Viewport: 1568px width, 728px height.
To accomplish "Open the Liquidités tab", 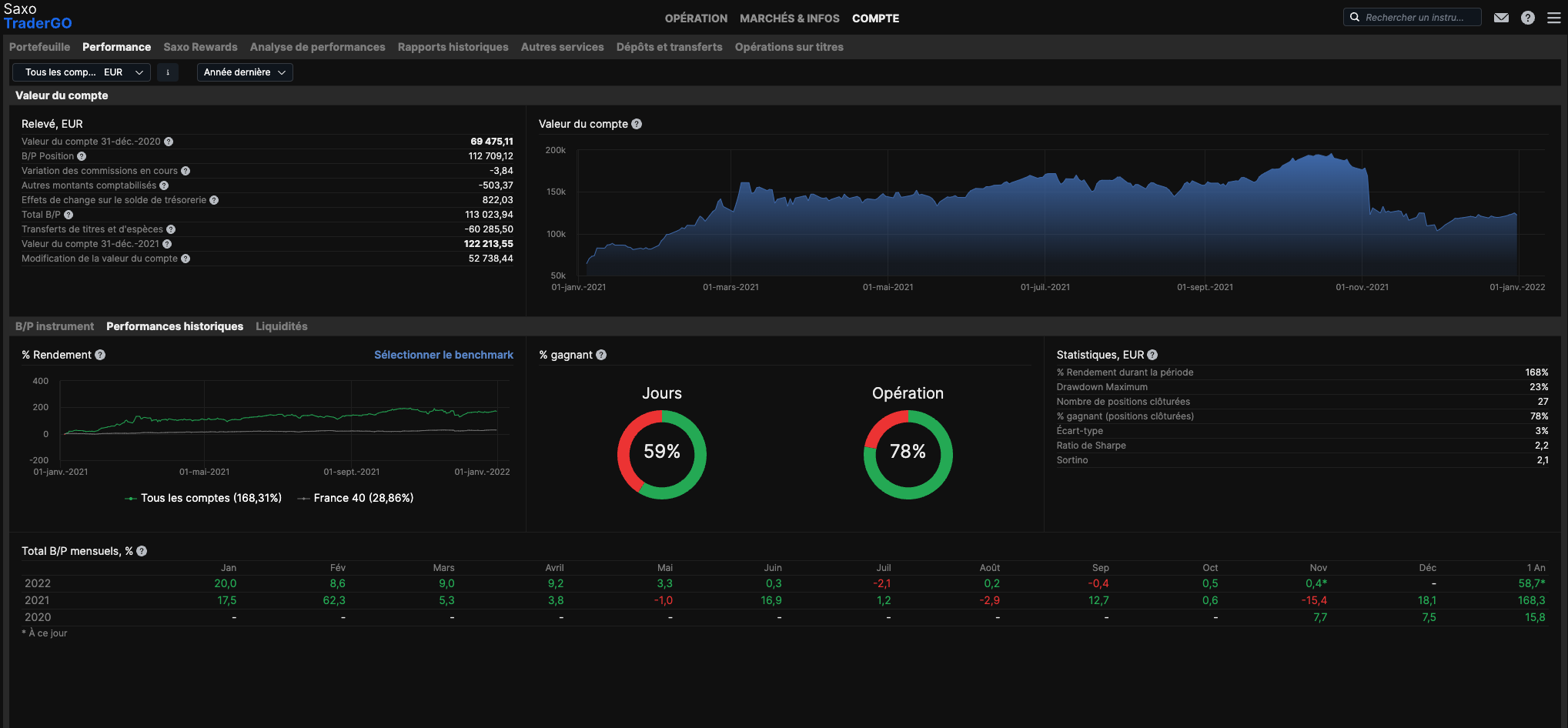I will point(281,326).
